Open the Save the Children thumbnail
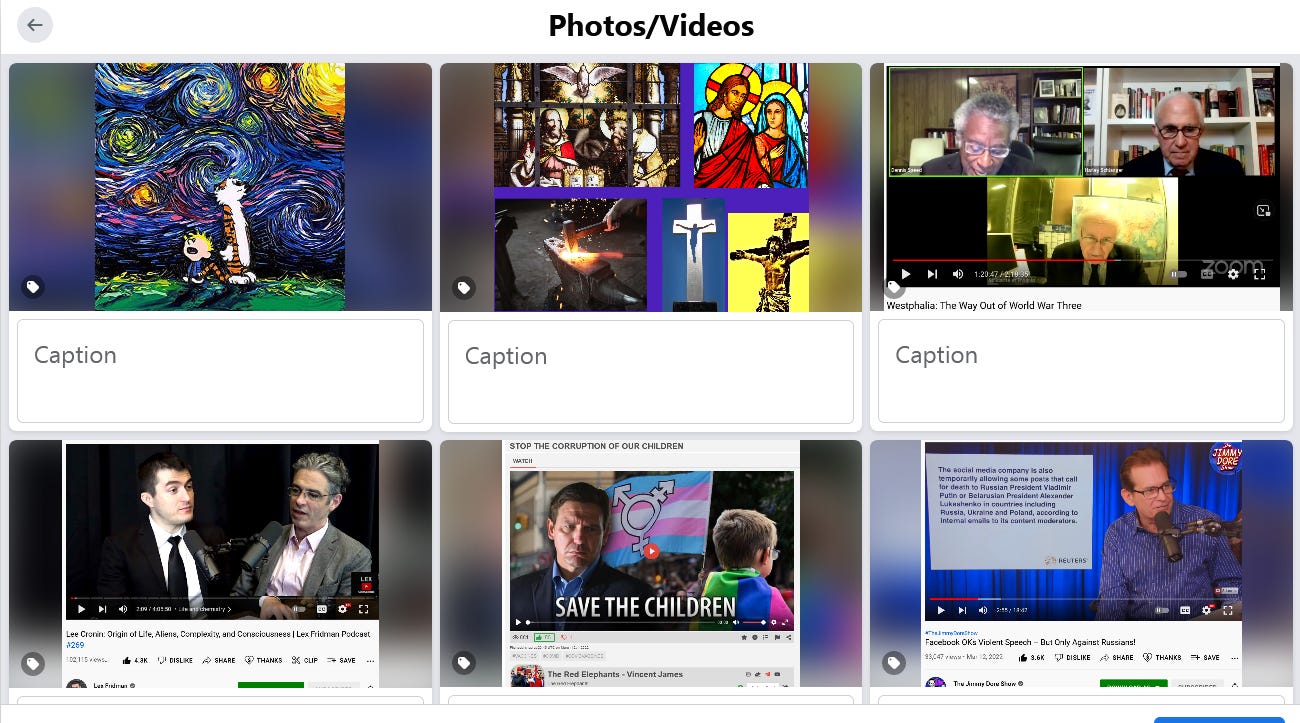Image resolution: width=1300 pixels, height=723 pixels. [x=651, y=564]
